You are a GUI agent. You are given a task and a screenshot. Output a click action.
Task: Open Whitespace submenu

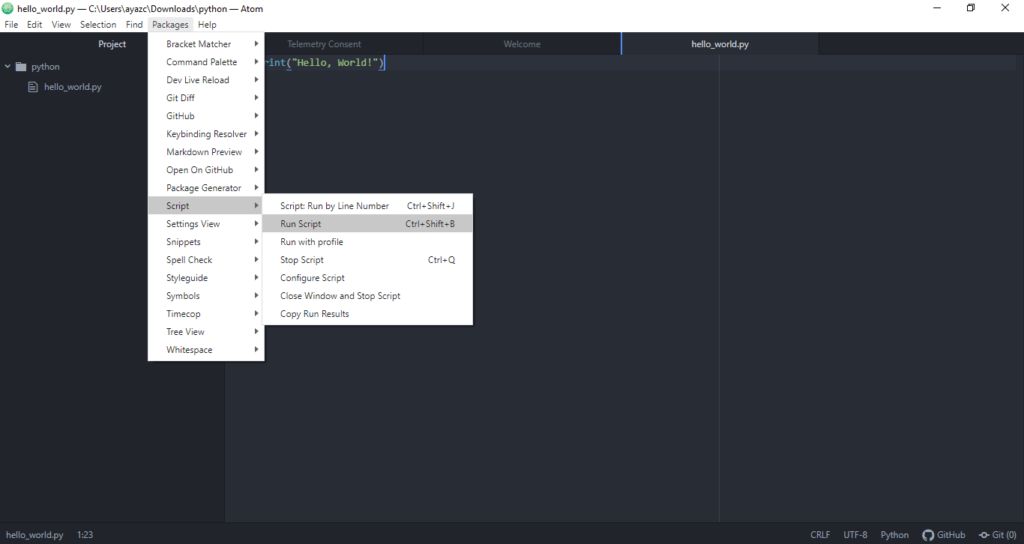206,349
